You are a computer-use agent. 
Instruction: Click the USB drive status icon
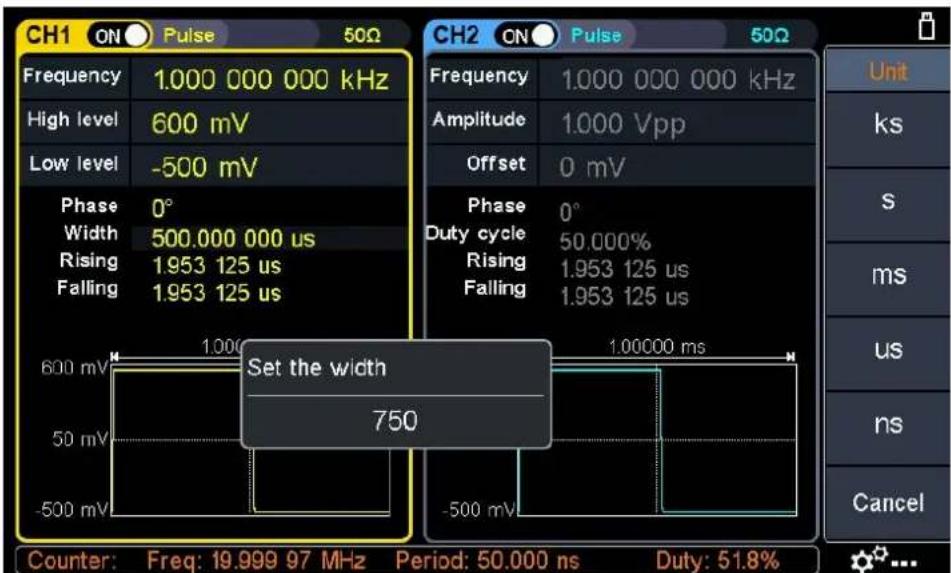point(926,26)
